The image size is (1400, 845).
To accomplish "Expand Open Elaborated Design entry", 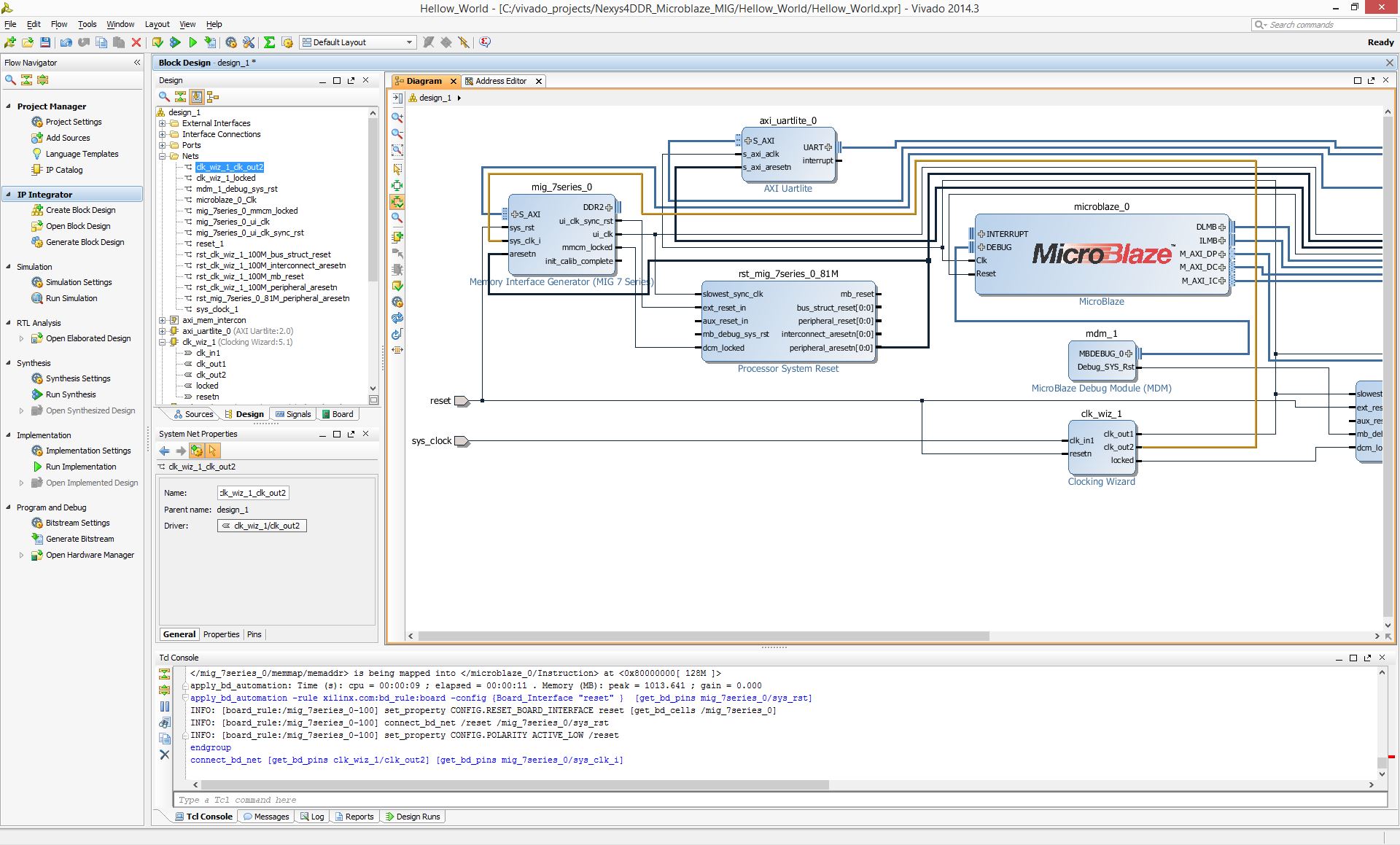I will (21, 338).
